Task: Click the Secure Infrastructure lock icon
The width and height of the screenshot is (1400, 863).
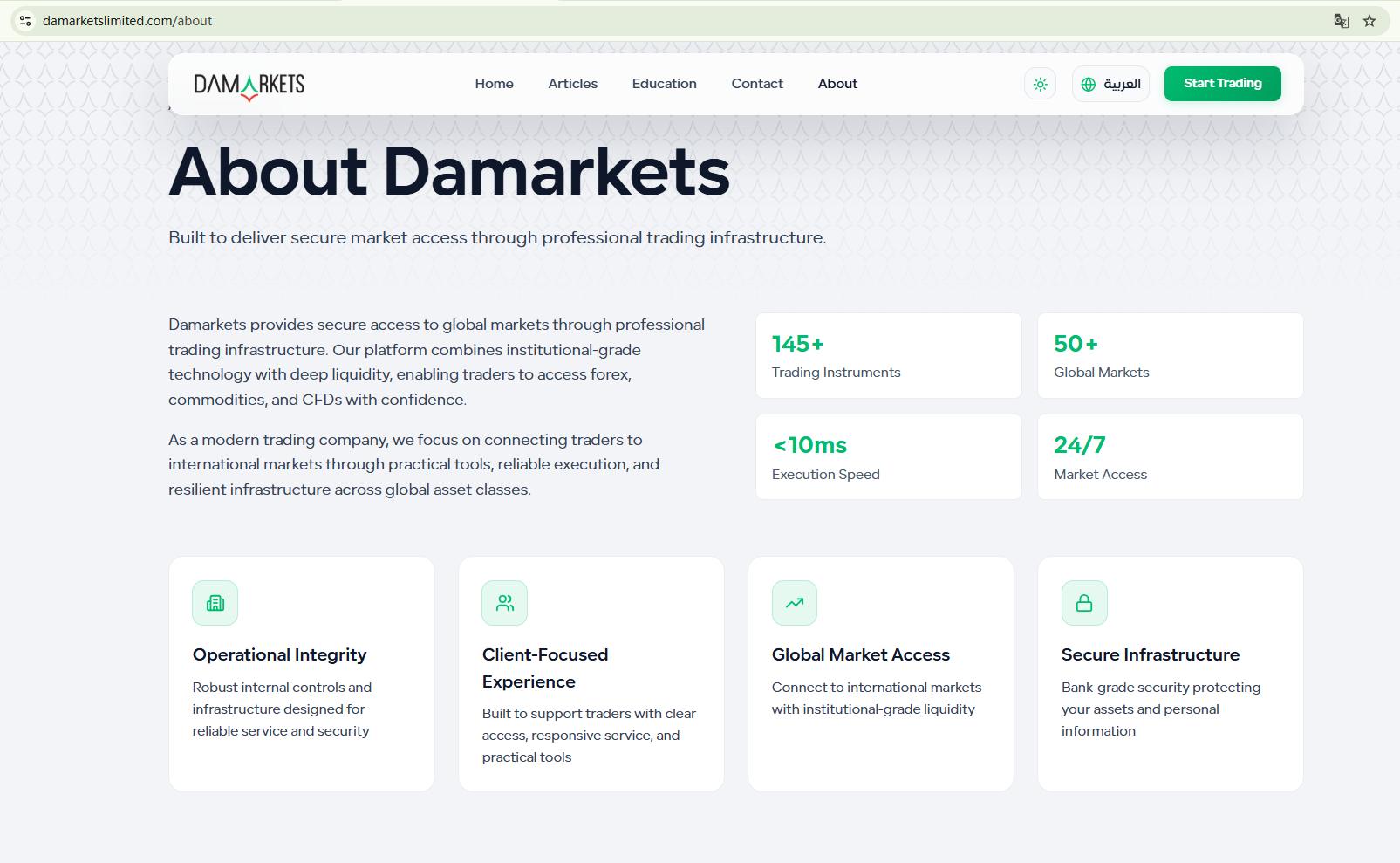Action: [1084, 603]
